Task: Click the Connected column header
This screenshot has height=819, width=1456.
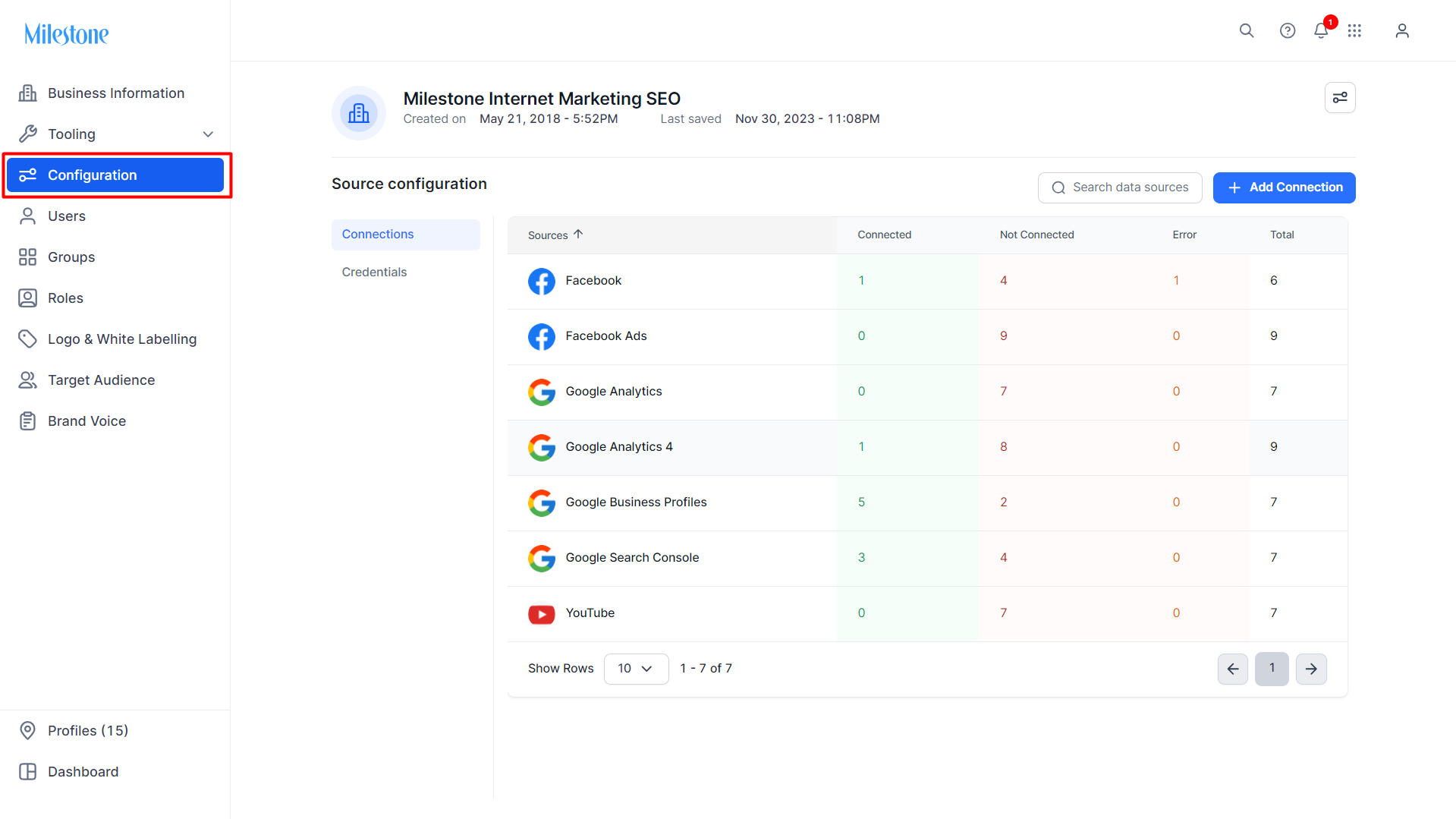Action: [x=885, y=235]
